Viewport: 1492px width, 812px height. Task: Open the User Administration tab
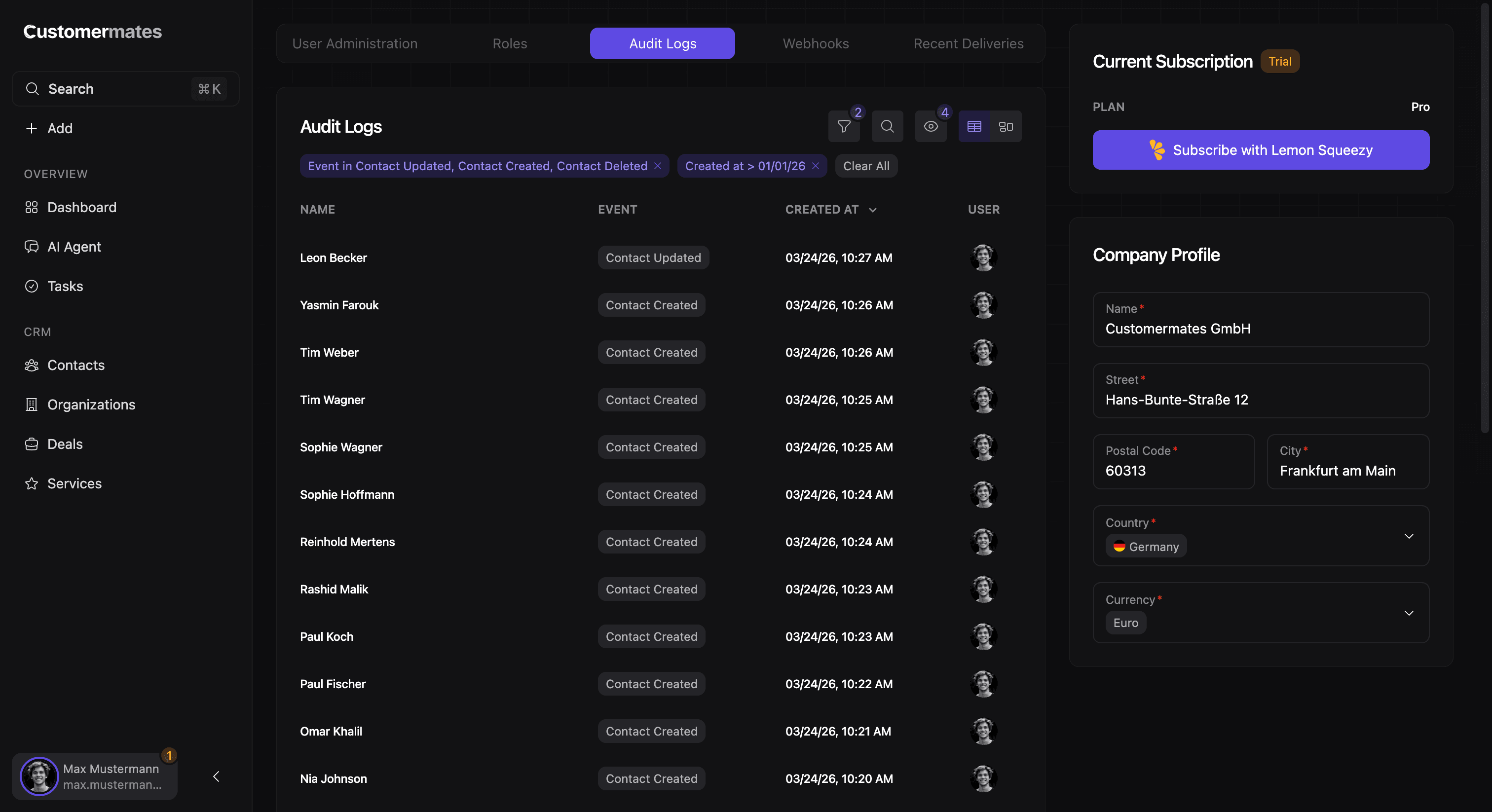point(354,43)
